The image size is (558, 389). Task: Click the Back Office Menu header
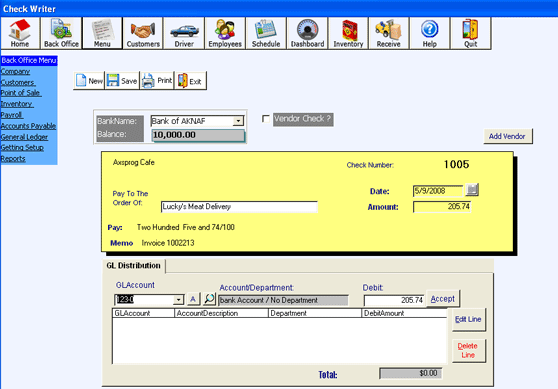tap(29, 60)
